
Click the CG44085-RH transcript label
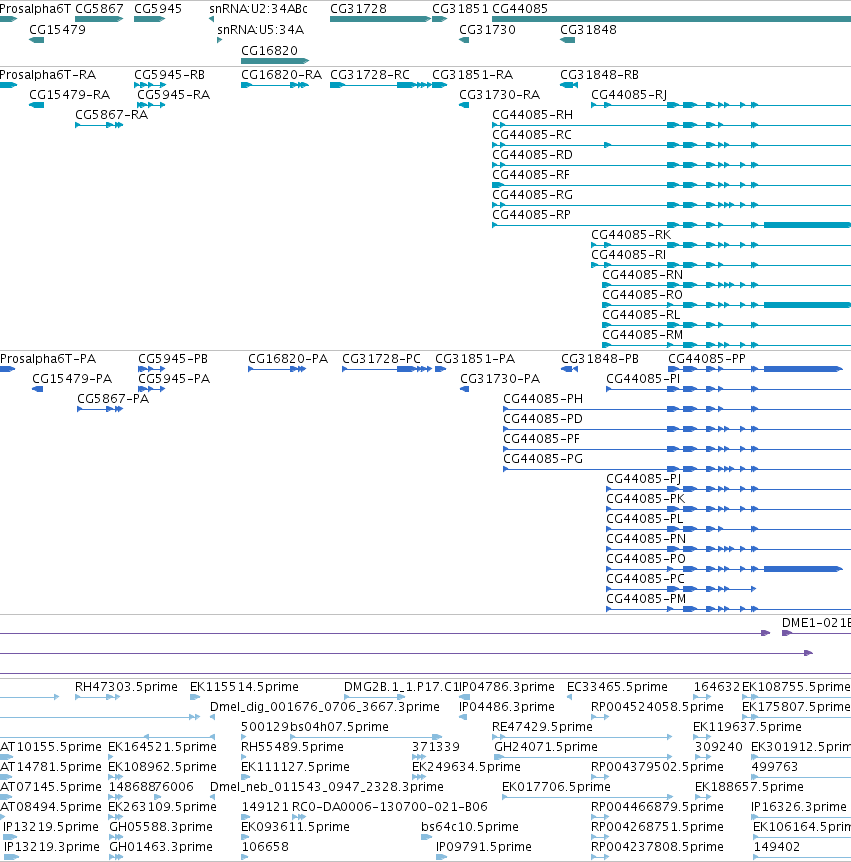pos(533,114)
